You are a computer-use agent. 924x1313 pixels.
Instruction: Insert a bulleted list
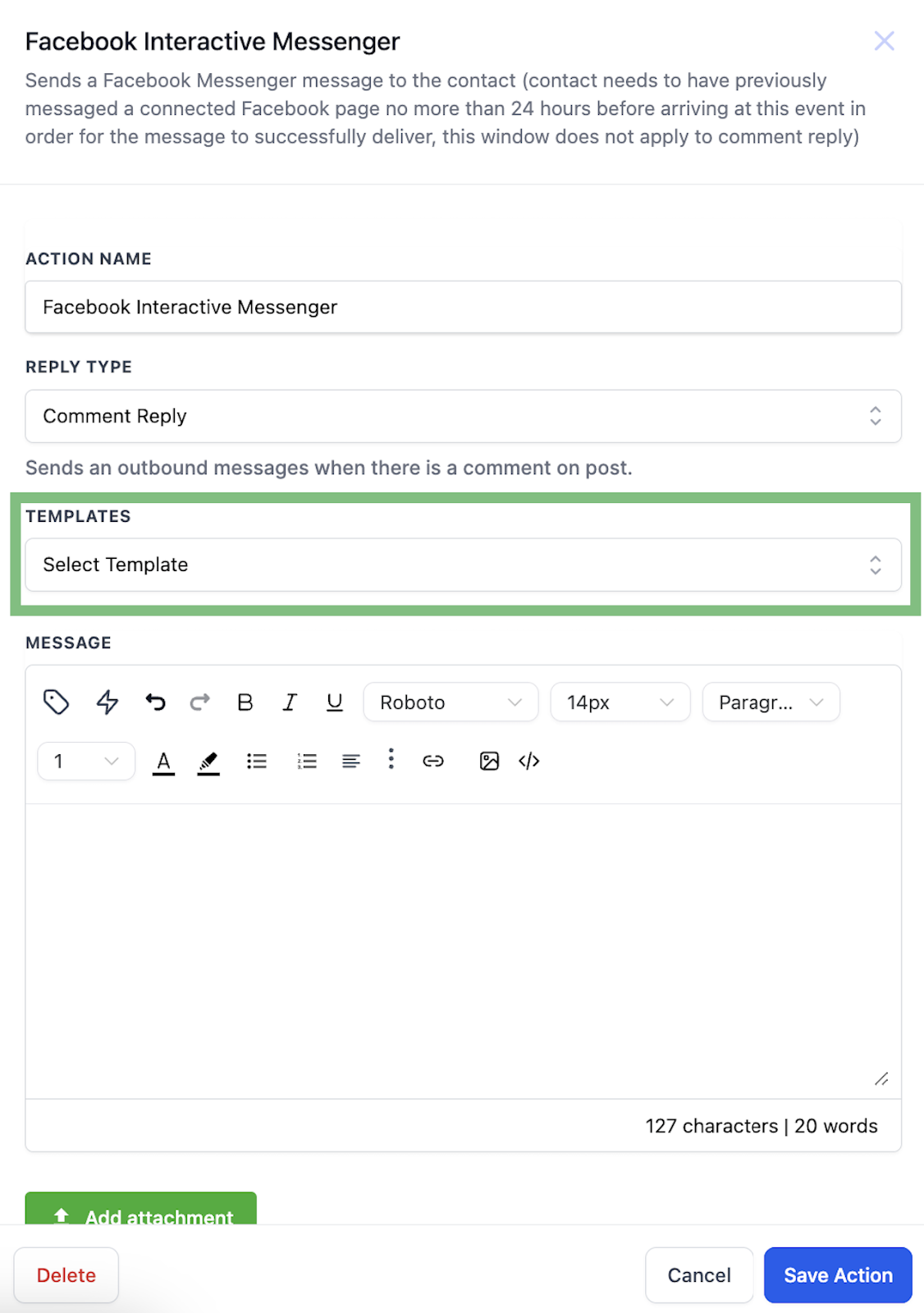click(x=257, y=762)
